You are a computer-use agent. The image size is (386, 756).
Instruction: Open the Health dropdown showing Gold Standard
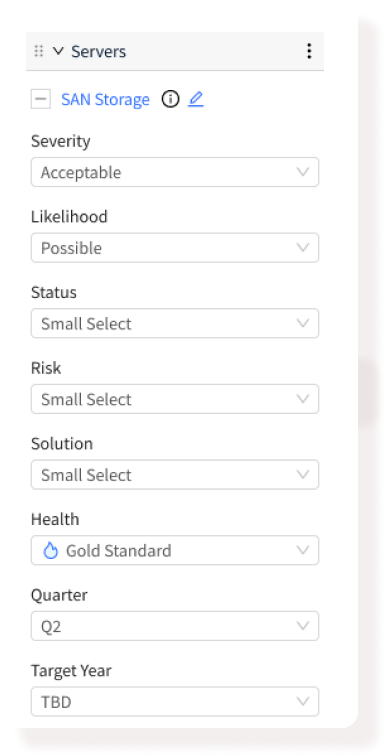pos(175,550)
